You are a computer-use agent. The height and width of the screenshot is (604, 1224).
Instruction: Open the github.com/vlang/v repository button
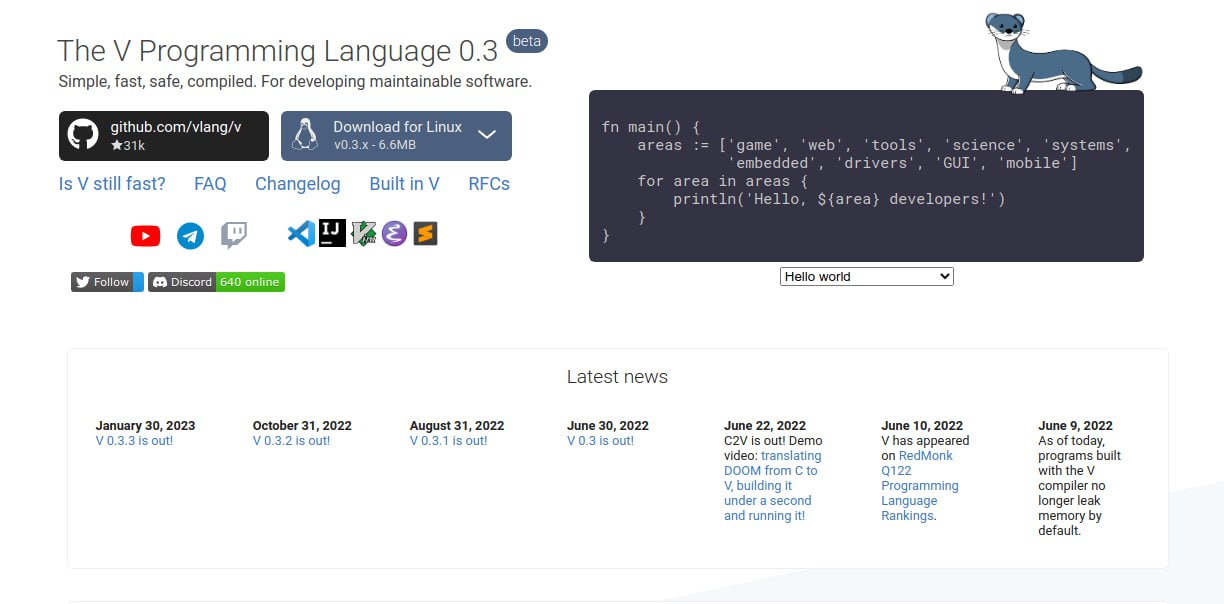click(164, 136)
